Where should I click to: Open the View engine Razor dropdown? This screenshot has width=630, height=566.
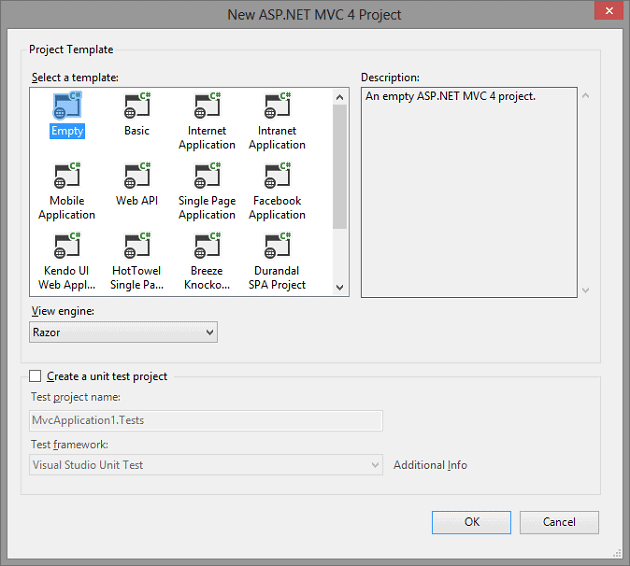tap(123, 332)
